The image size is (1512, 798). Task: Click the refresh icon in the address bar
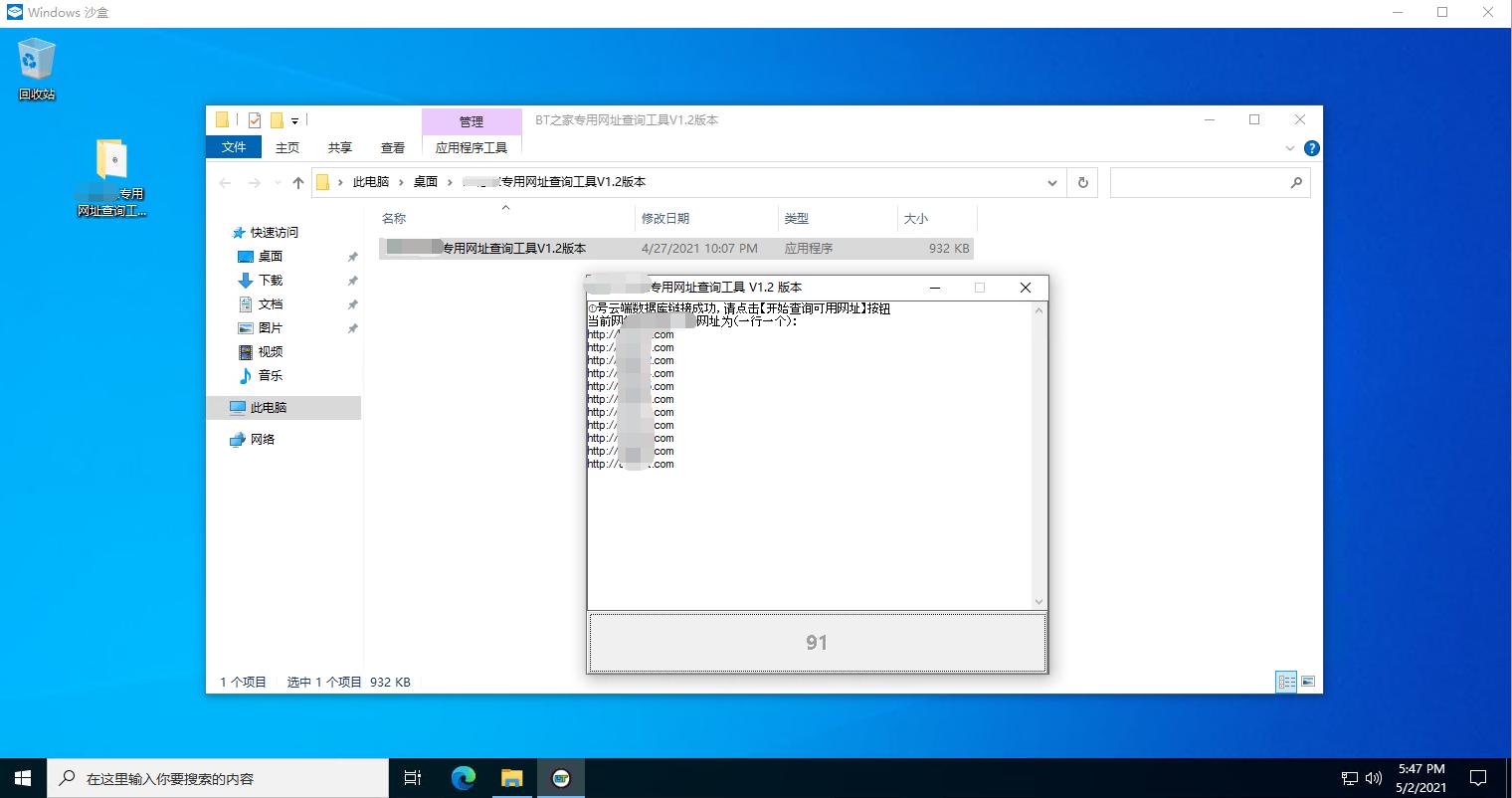pyautogui.click(x=1082, y=182)
